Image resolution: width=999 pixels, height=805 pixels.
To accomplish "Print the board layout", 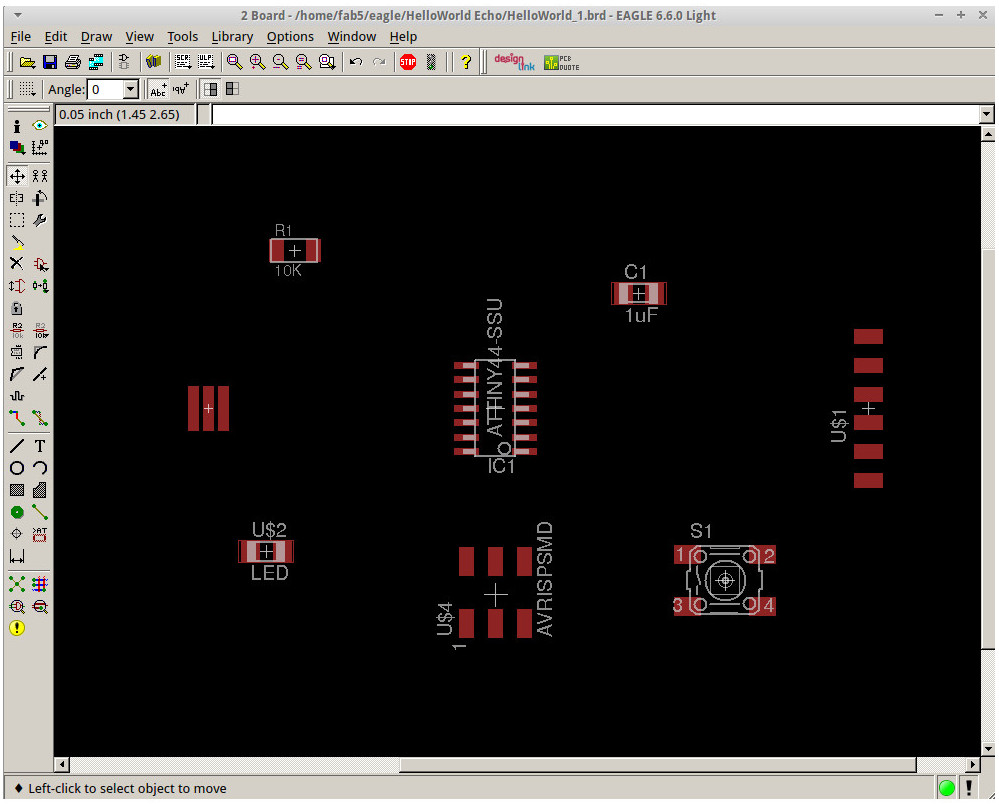I will [73, 62].
